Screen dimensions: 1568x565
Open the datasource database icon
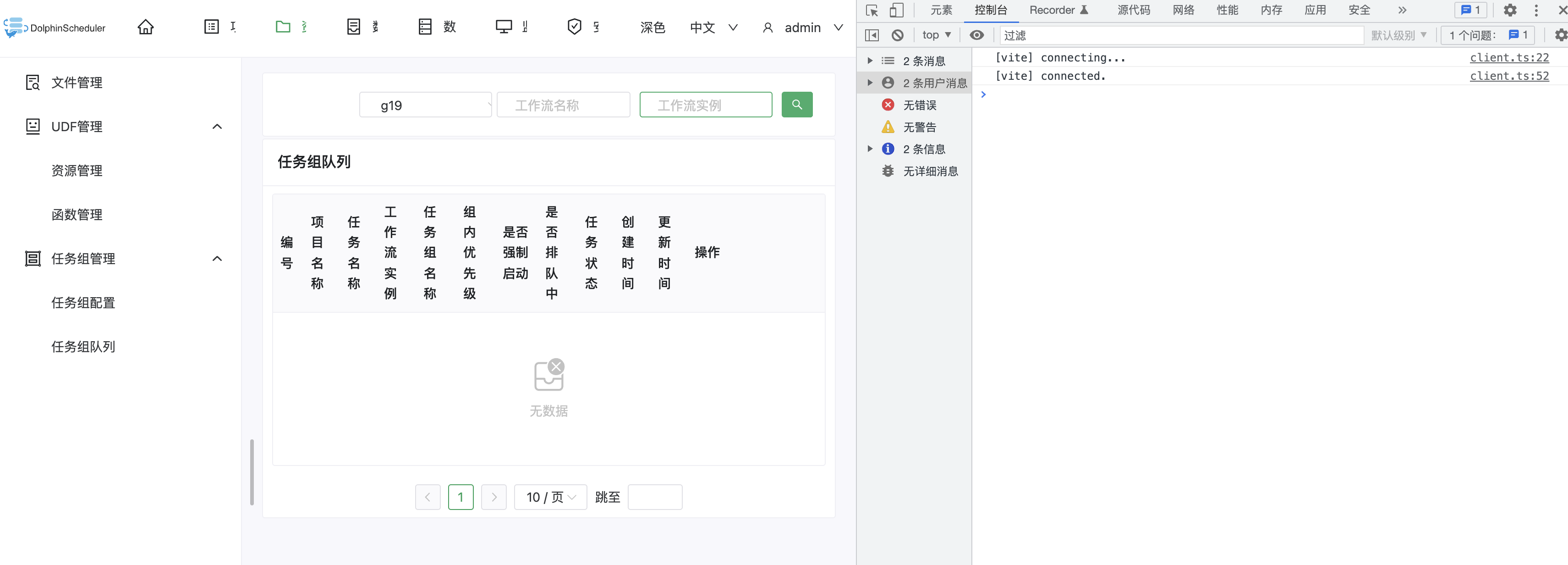425,27
